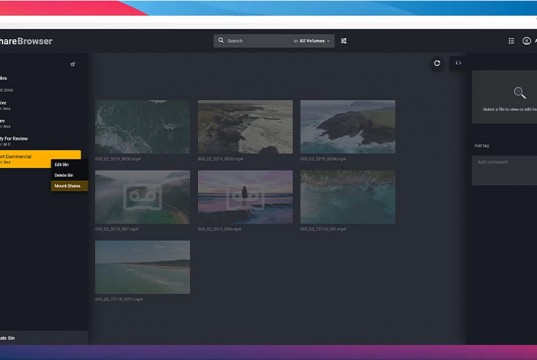Open the user account icon
Screen dimensions: 537x360
[x=526, y=41]
